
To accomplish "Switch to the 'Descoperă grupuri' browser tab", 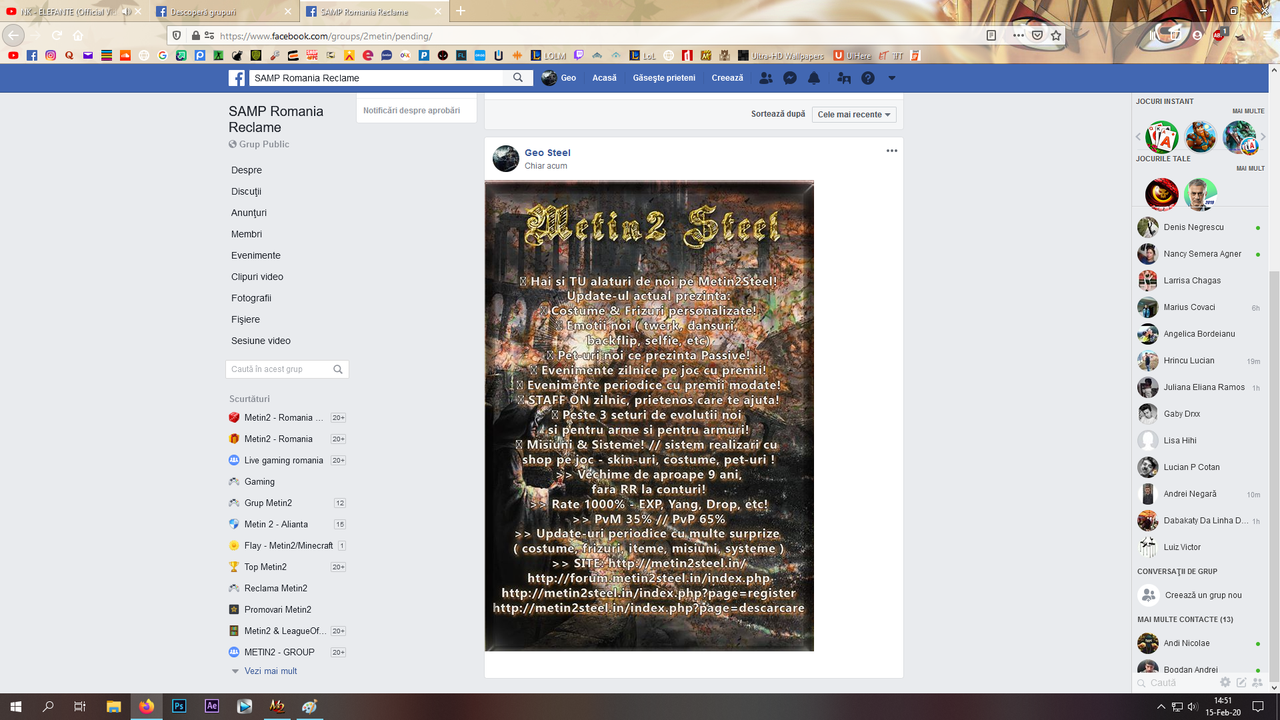I will coord(225,11).
